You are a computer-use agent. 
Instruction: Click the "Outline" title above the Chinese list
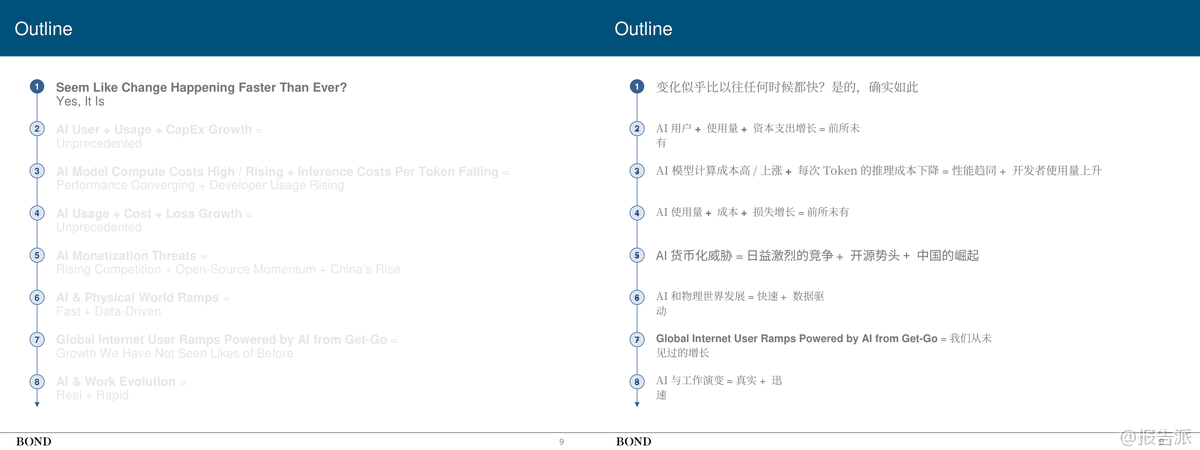(643, 29)
